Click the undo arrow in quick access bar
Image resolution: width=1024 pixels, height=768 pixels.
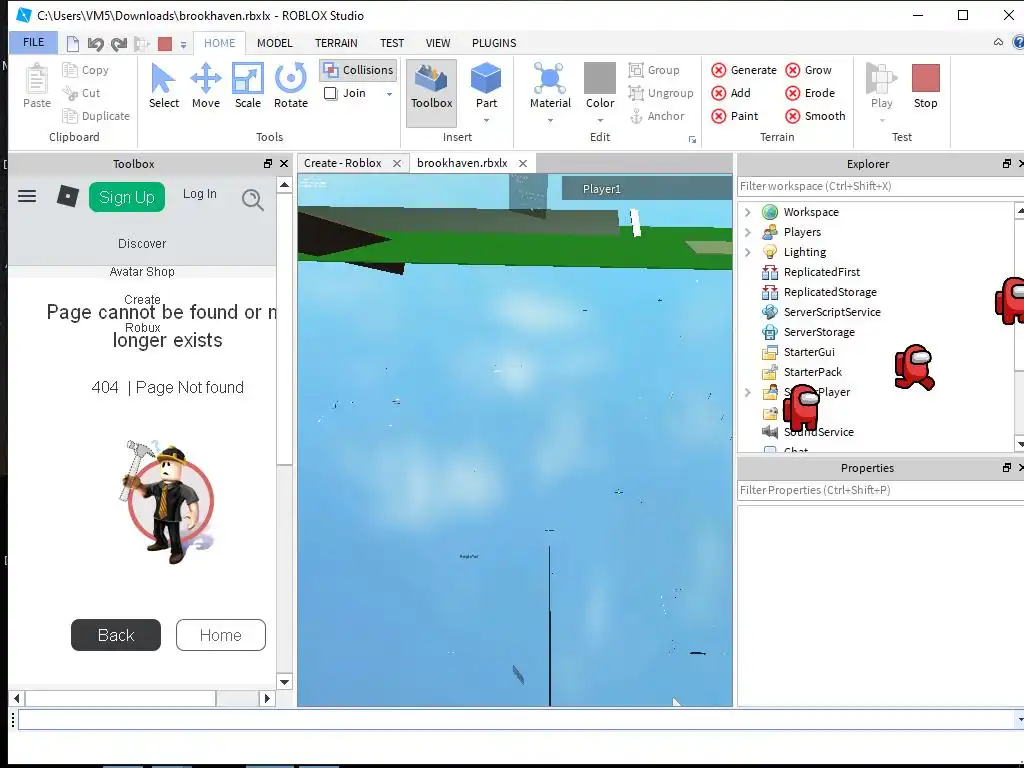click(x=96, y=44)
